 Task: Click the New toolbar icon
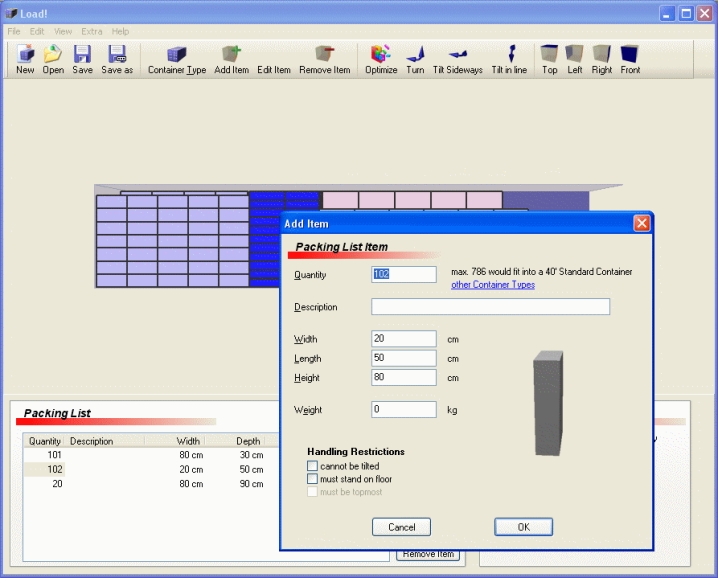25,59
